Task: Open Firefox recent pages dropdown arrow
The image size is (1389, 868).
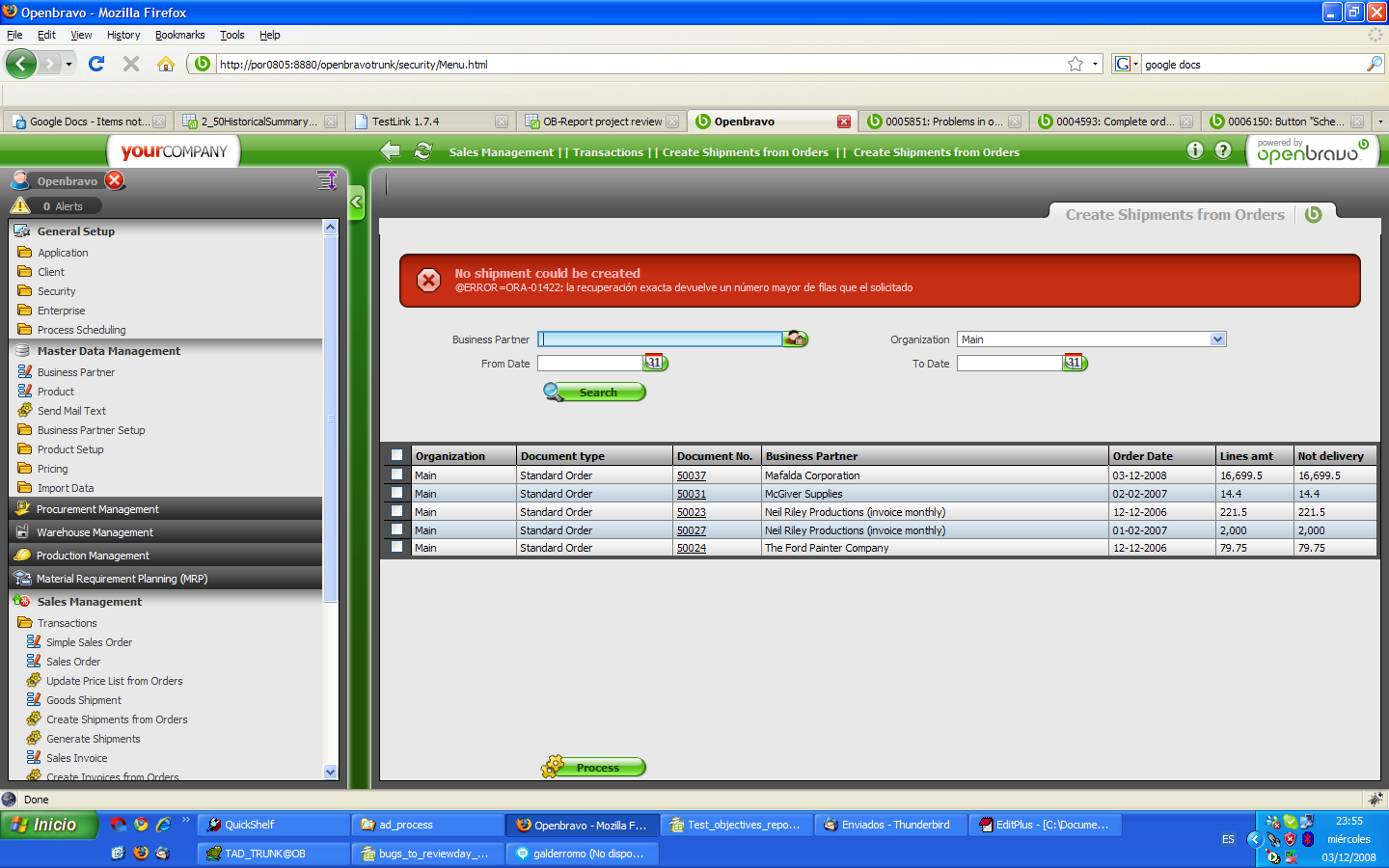Action: click(68, 64)
